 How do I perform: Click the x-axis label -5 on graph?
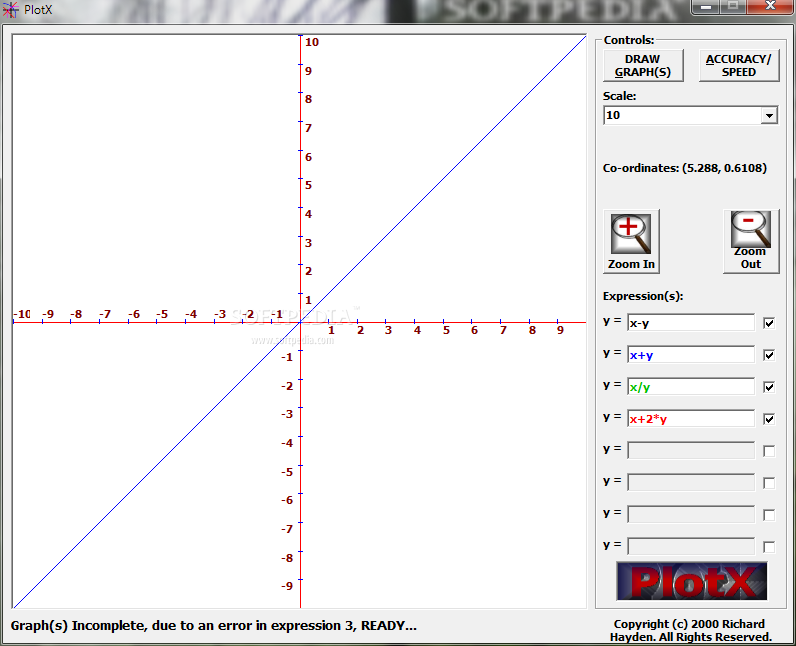click(161, 314)
